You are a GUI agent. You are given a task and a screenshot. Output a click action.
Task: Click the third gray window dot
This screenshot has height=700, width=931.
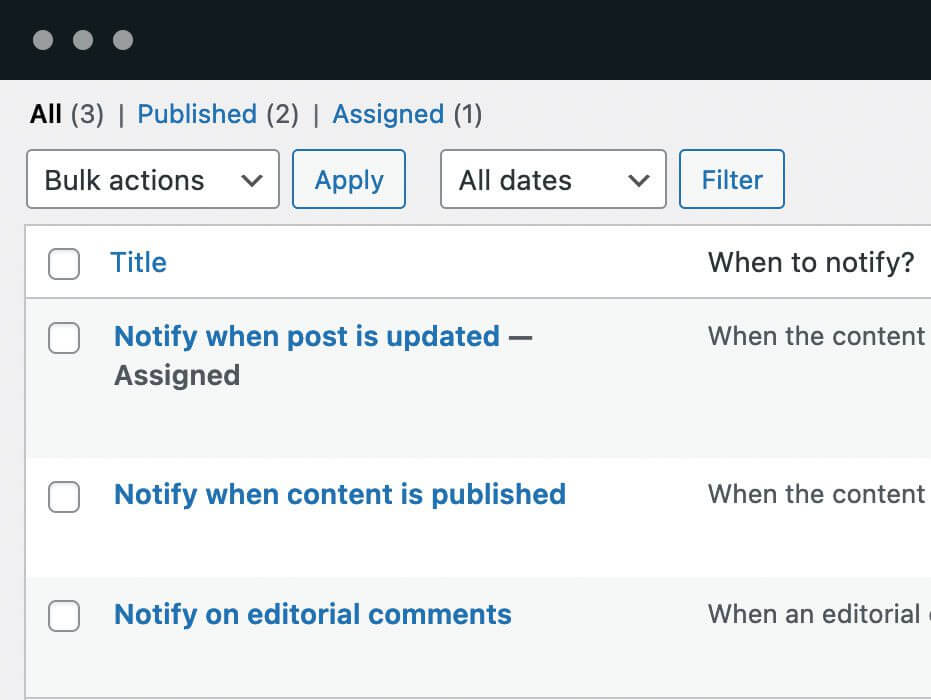123,40
